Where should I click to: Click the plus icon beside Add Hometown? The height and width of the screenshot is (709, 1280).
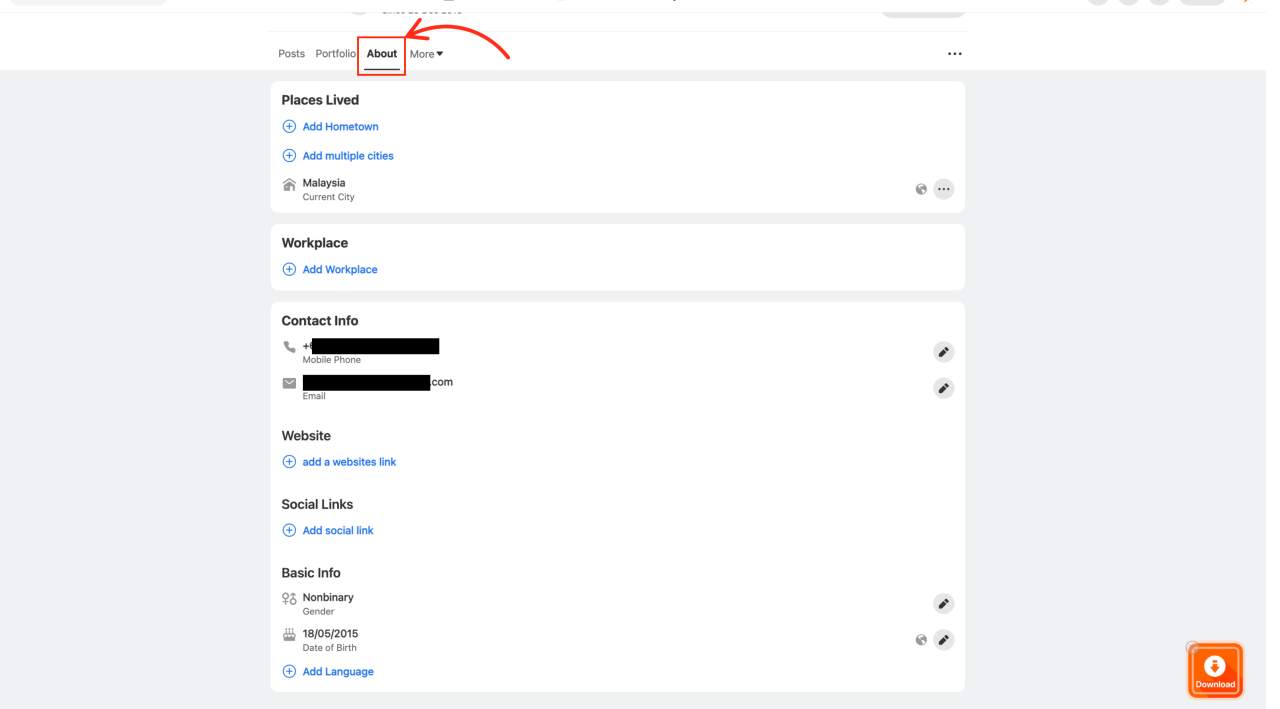[289, 127]
